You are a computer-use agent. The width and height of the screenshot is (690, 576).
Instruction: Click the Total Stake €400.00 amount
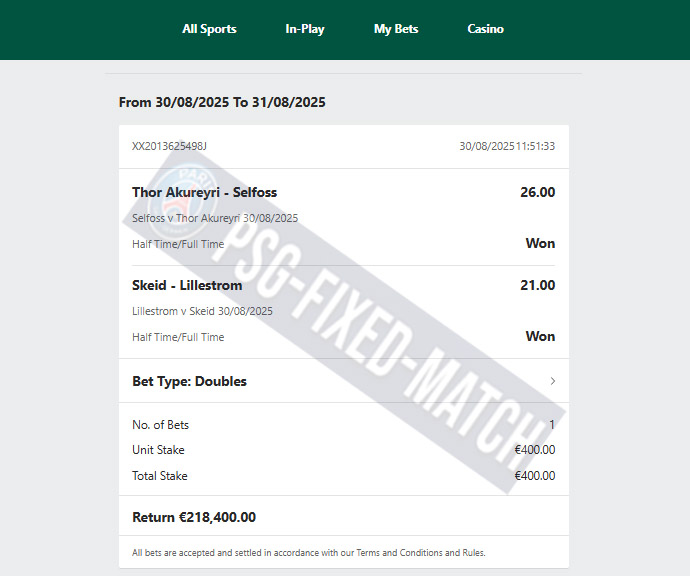(535, 476)
